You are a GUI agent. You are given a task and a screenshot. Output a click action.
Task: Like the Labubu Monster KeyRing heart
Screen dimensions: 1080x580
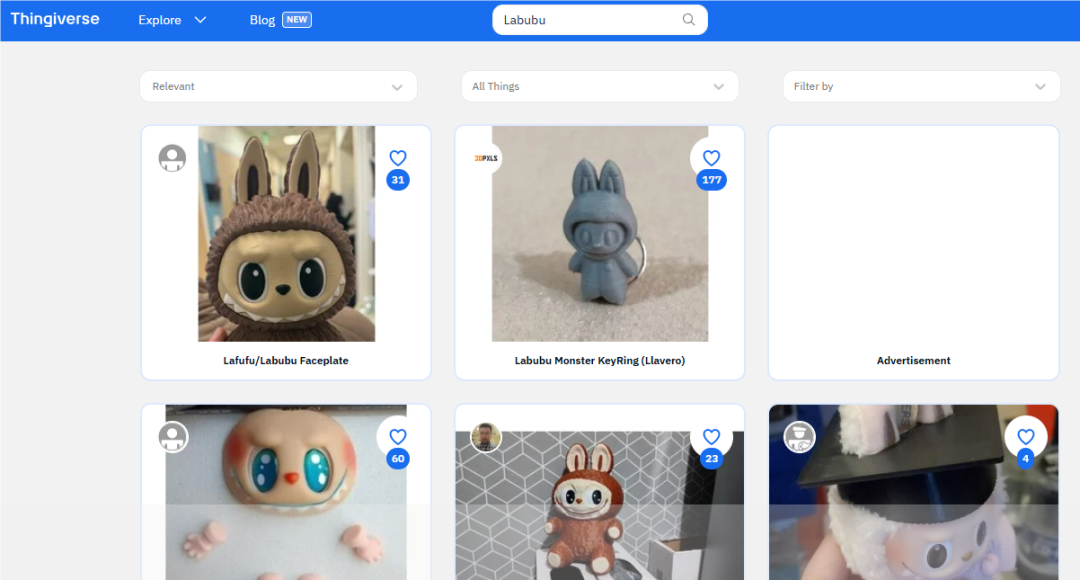[712, 158]
